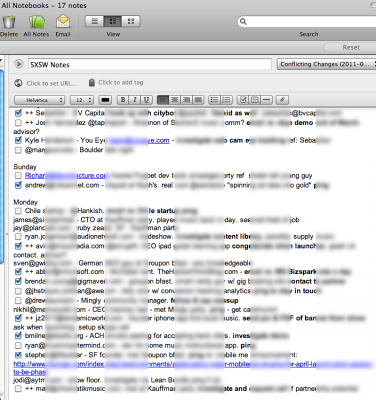The image size is (376, 400).
Task: Open All Notes from the toolbar
Action: 36,22
